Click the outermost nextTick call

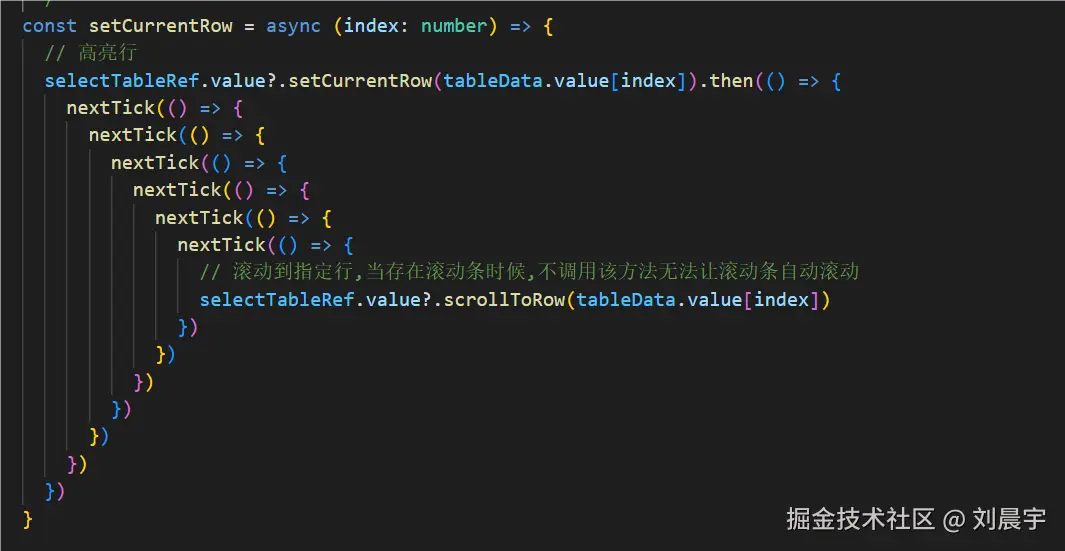pyautogui.click(x=110, y=107)
